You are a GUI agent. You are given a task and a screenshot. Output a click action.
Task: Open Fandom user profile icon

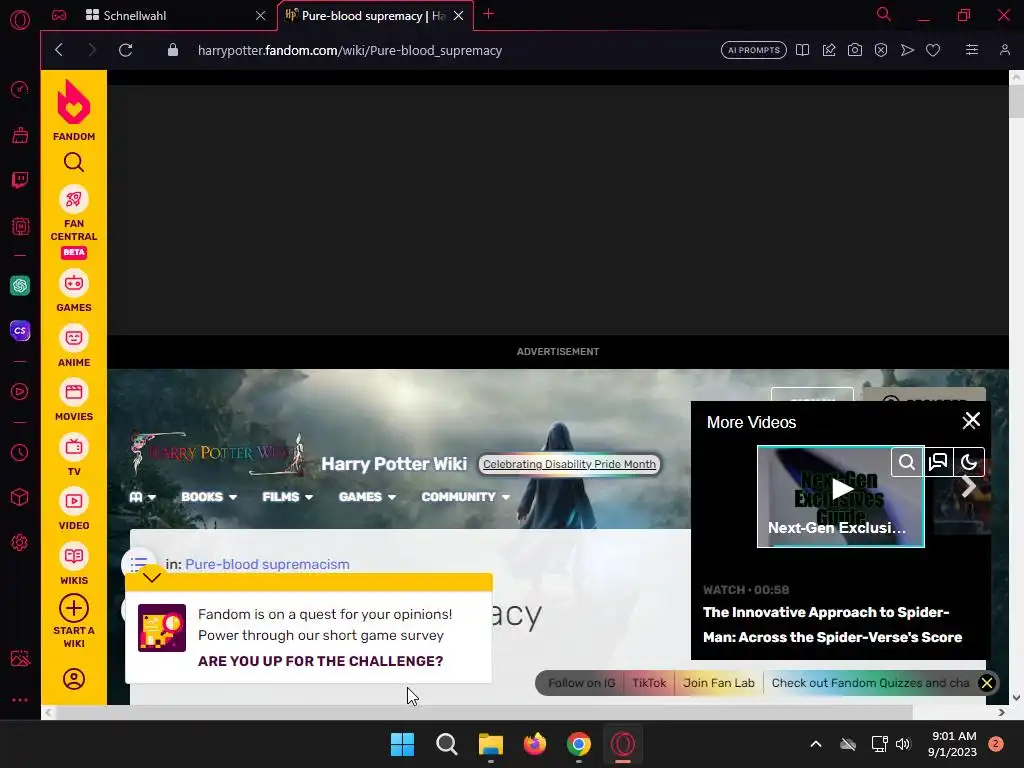(74, 679)
